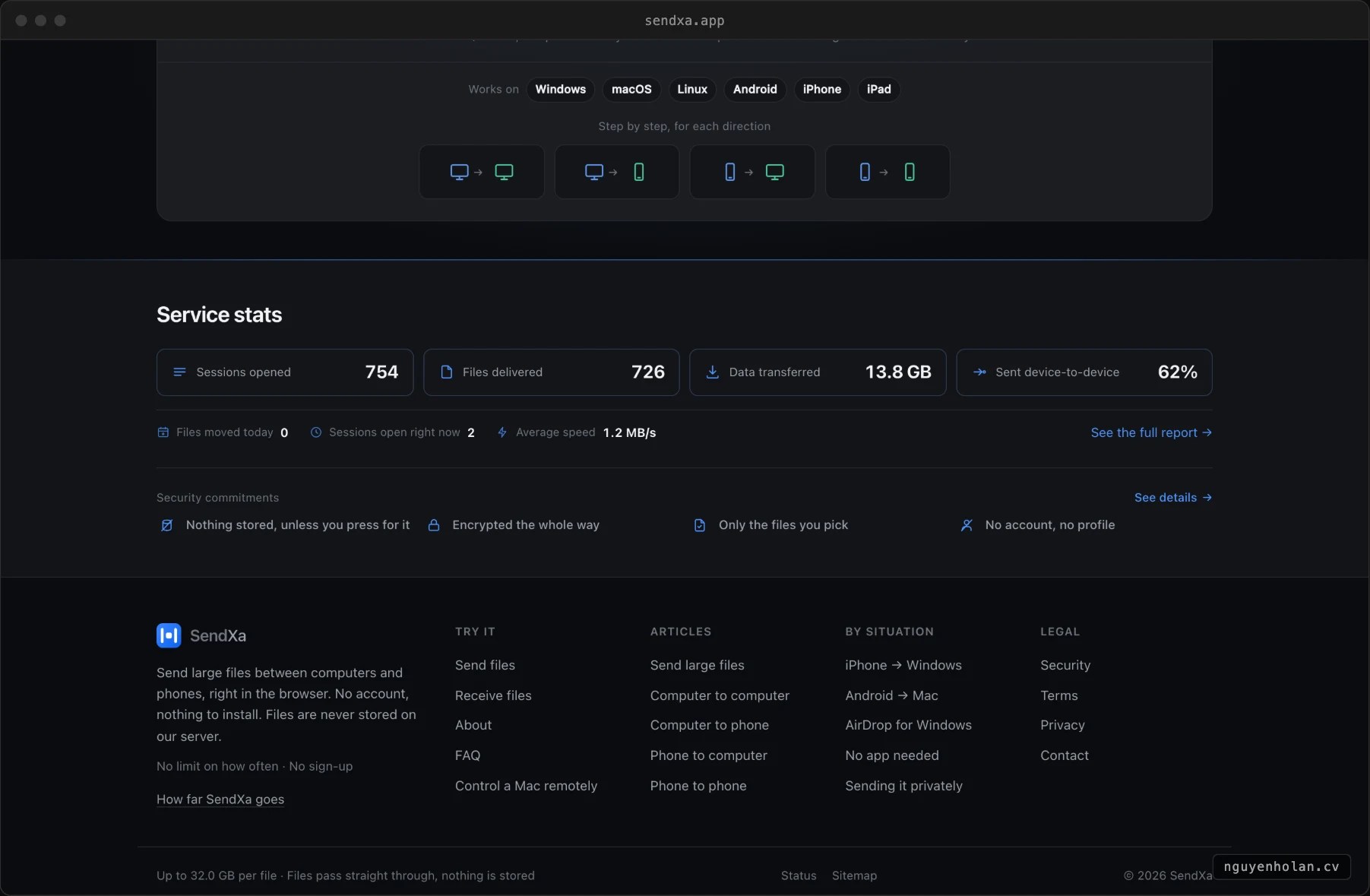Open the Phone to phone article
The image size is (1370, 896).
(x=698, y=786)
